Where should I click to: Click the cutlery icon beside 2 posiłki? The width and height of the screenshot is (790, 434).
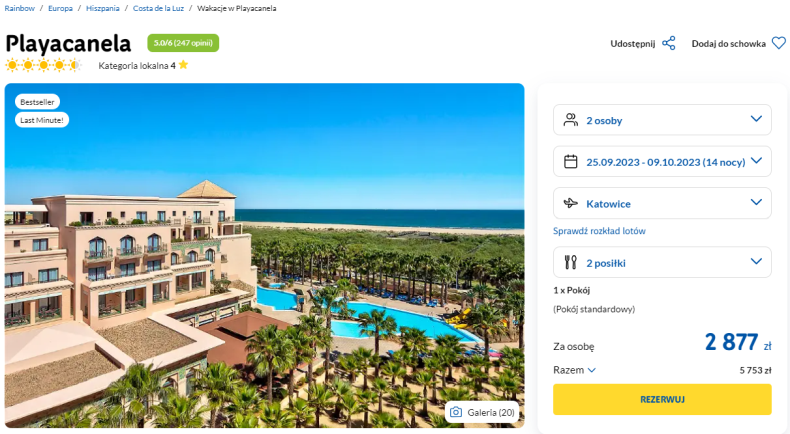coord(570,262)
